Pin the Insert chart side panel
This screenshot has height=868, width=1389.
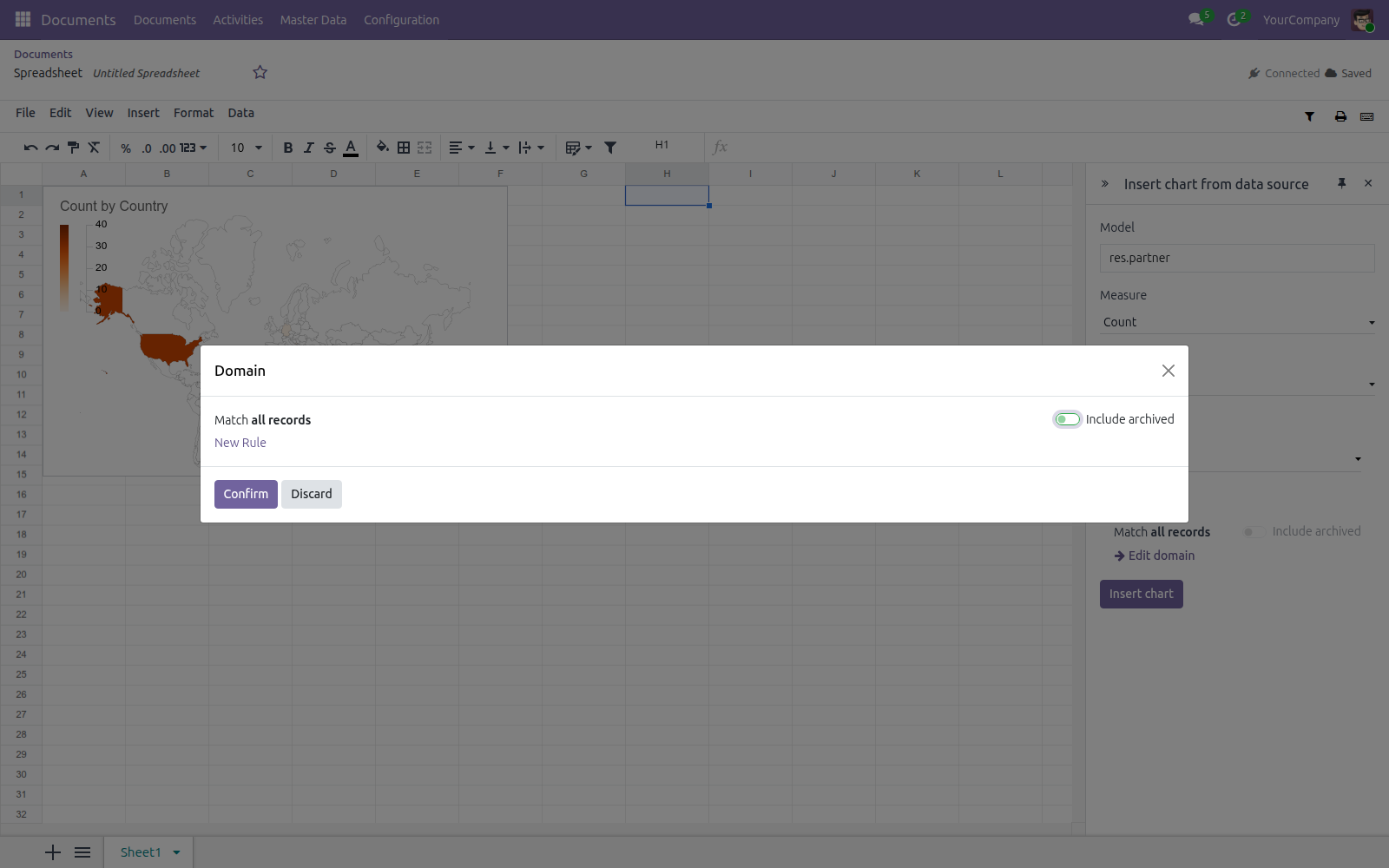pyautogui.click(x=1341, y=183)
